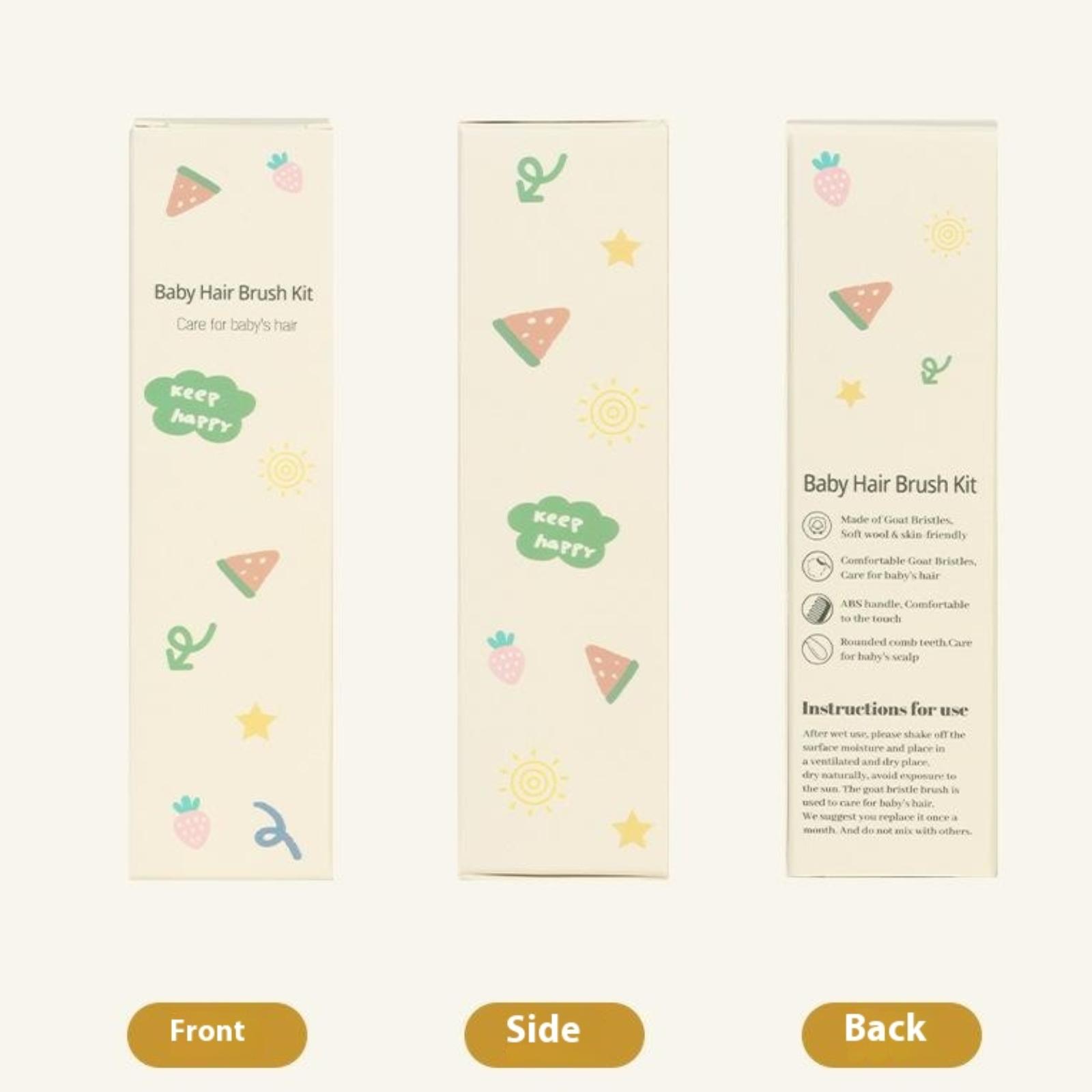Click the rounded comb teeth icon

817,649
